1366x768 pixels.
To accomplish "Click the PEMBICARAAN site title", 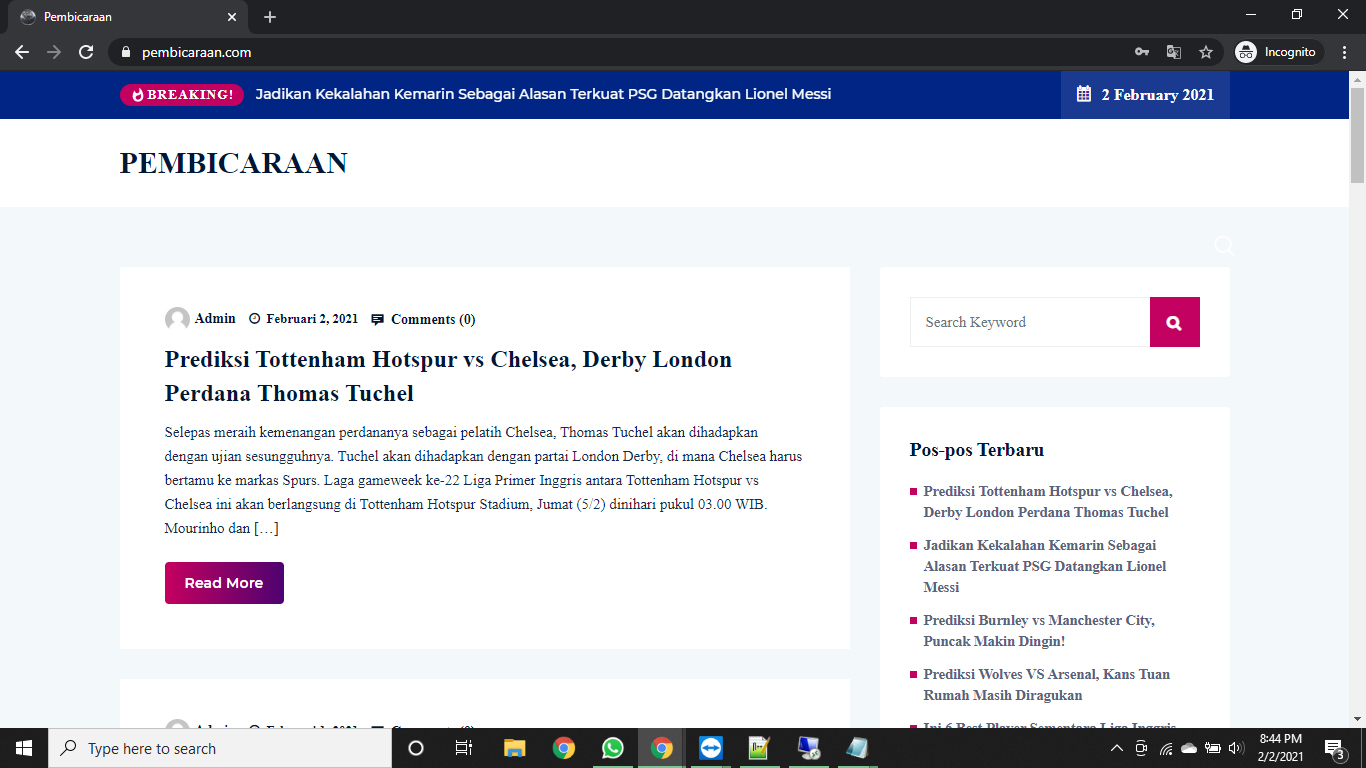I will tap(234, 163).
